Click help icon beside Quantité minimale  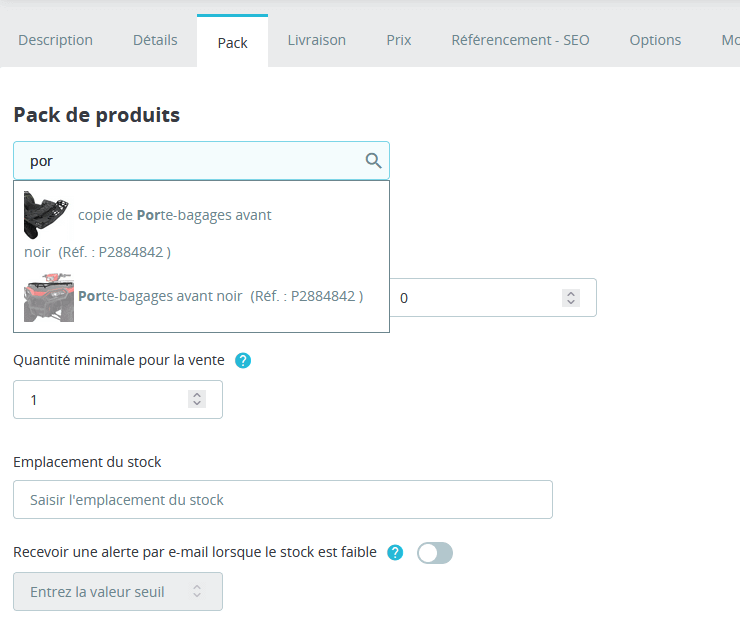coord(243,360)
